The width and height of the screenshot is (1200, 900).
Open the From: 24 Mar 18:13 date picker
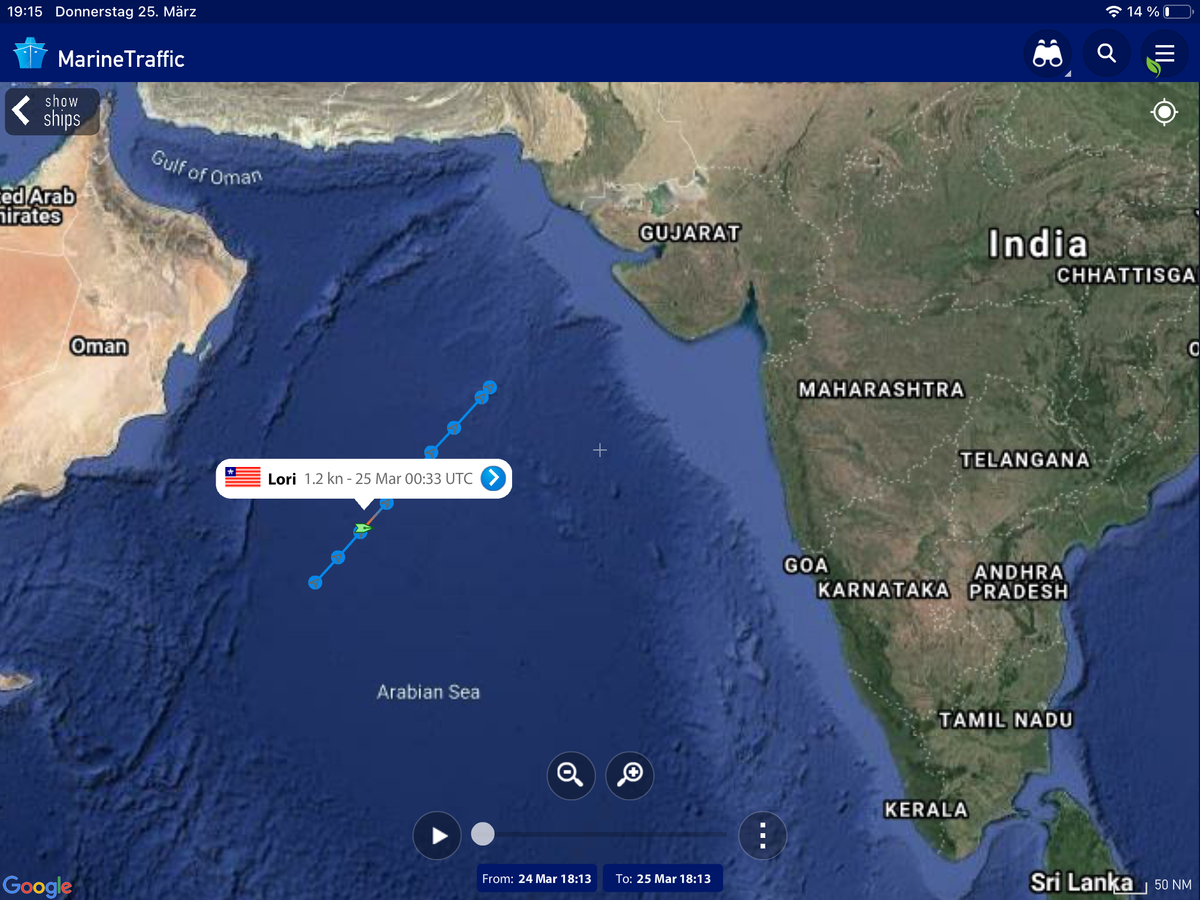pyautogui.click(x=537, y=879)
